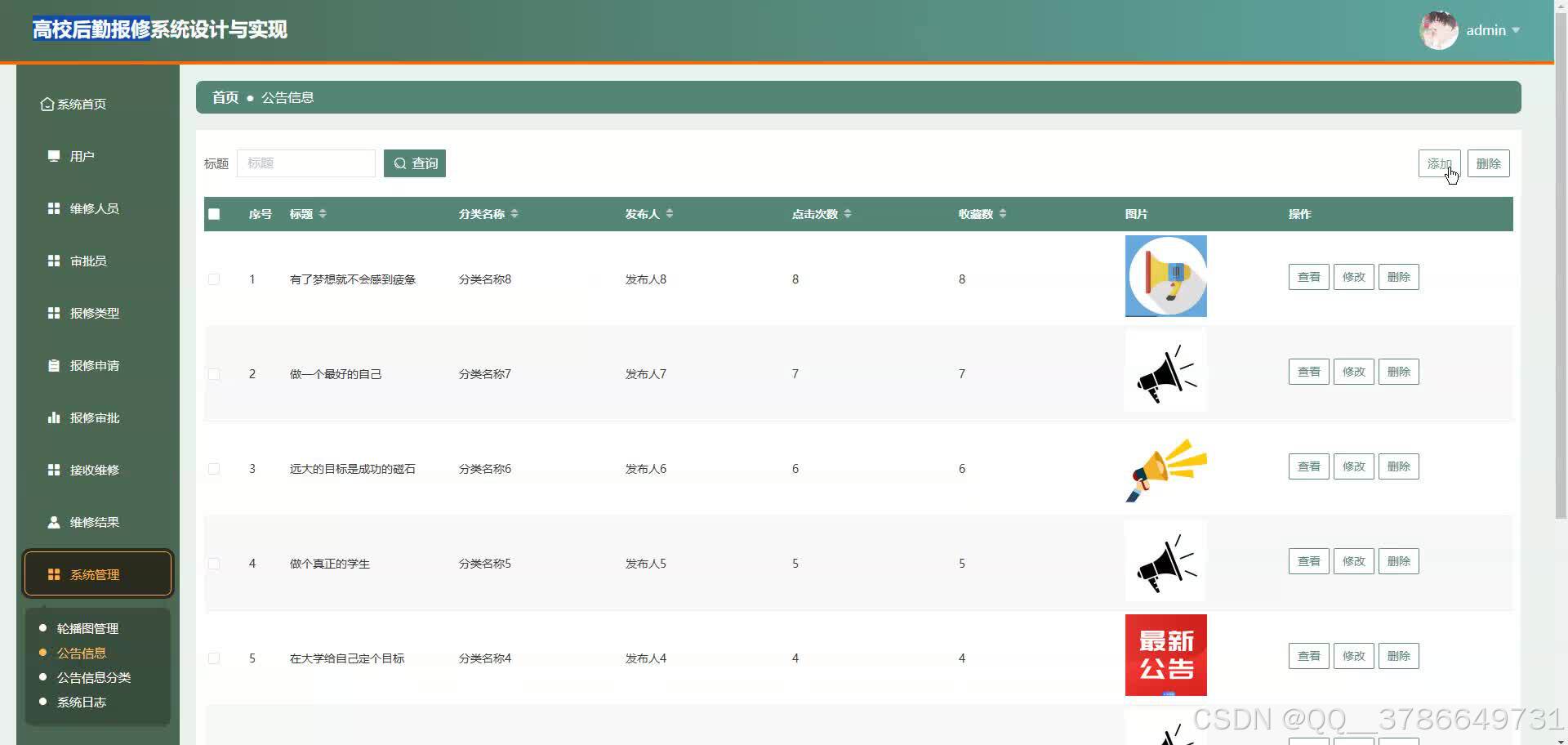Click the title 高校后勤报修系统设计与实现
Image resolution: width=1568 pixels, height=745 pixels.
(x=160, y=29)
